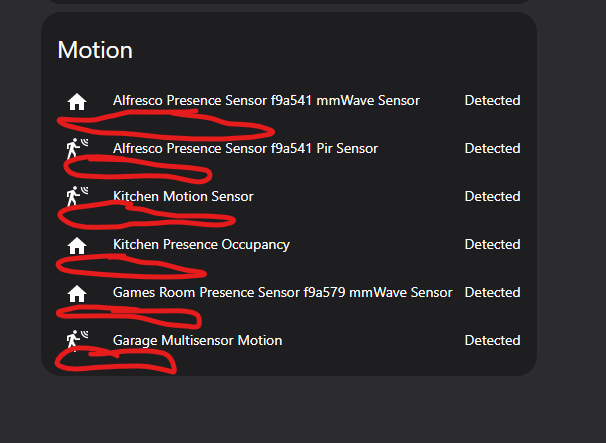This screenshot has height=443, width=606.
Task: Click the walking icon next to Kitchen Motion Sensor
Action: (77, 196)
